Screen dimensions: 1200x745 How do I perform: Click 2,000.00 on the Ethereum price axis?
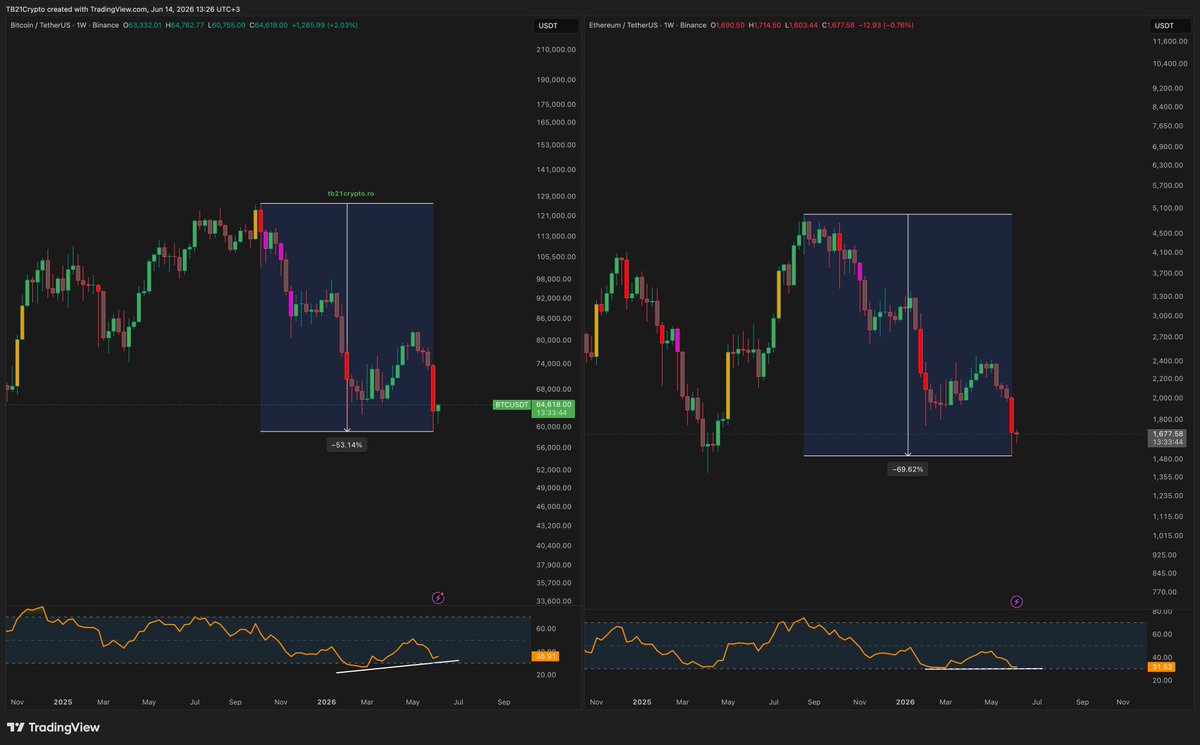[x=1167, y=398]
